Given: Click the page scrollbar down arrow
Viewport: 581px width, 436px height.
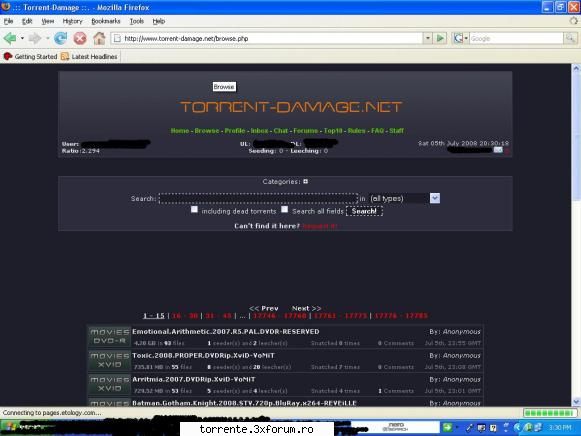Looking at the screenshot, I should point(576,402).
